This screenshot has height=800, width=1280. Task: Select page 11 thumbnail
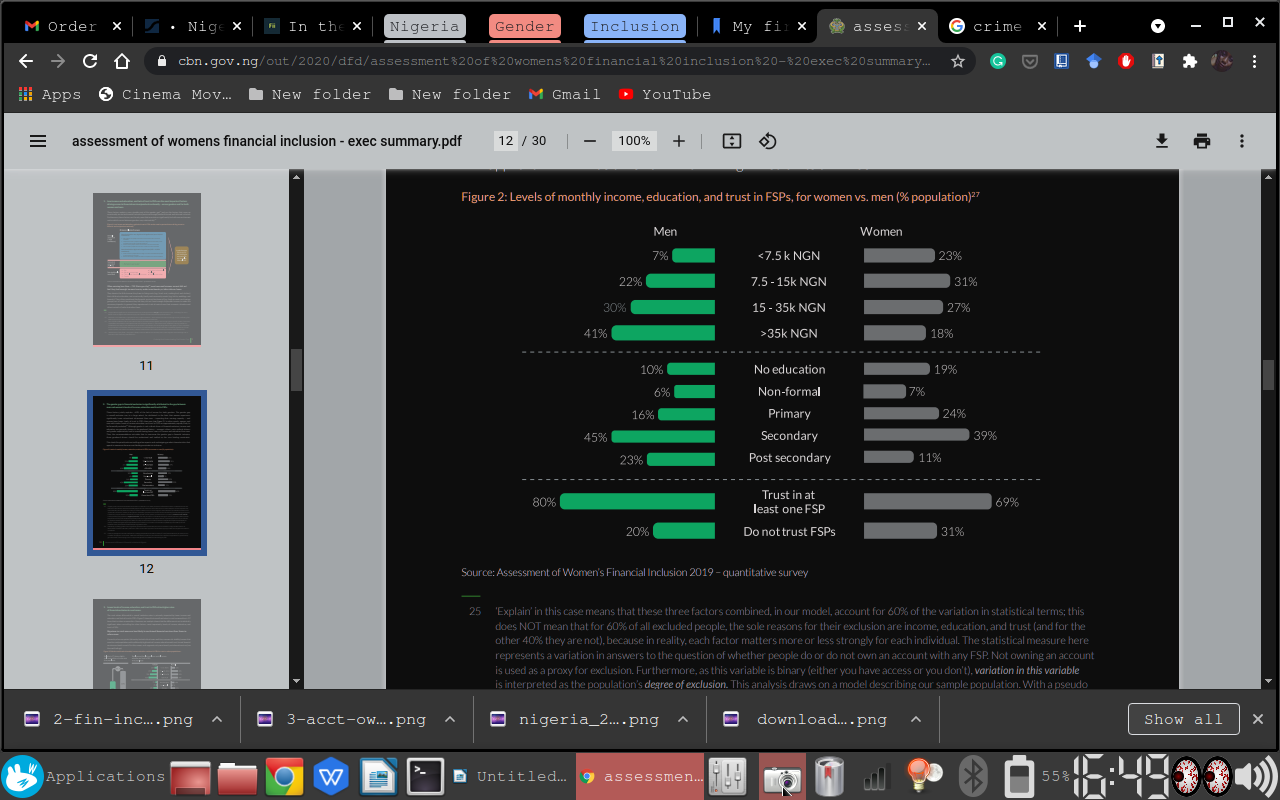[x=147, y=269]
